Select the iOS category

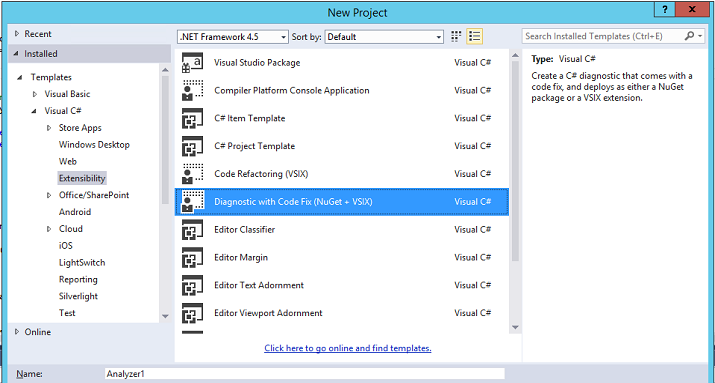(x=66, y=246)
